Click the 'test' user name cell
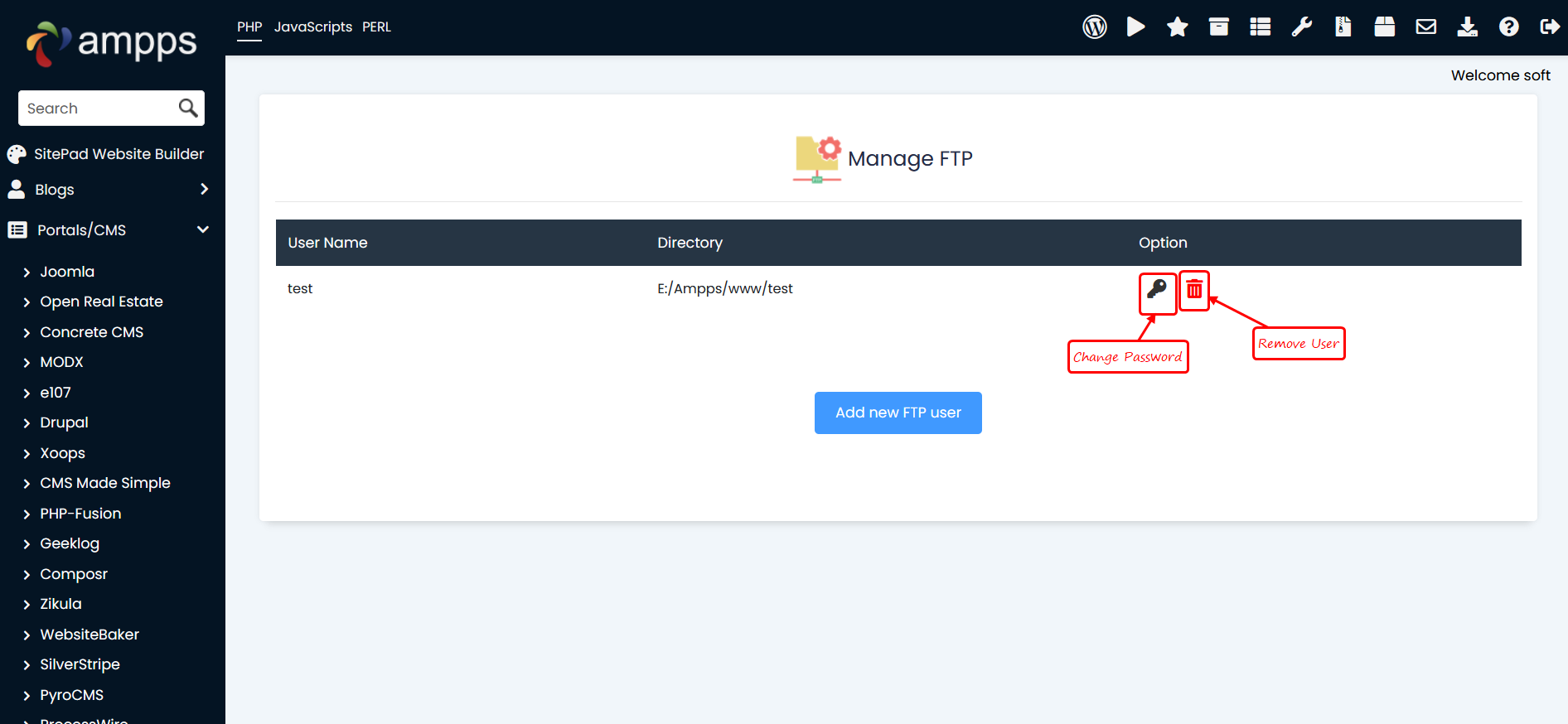This screenshot has width=1568, height=724. pyautogui.click(x=300, y=288)
